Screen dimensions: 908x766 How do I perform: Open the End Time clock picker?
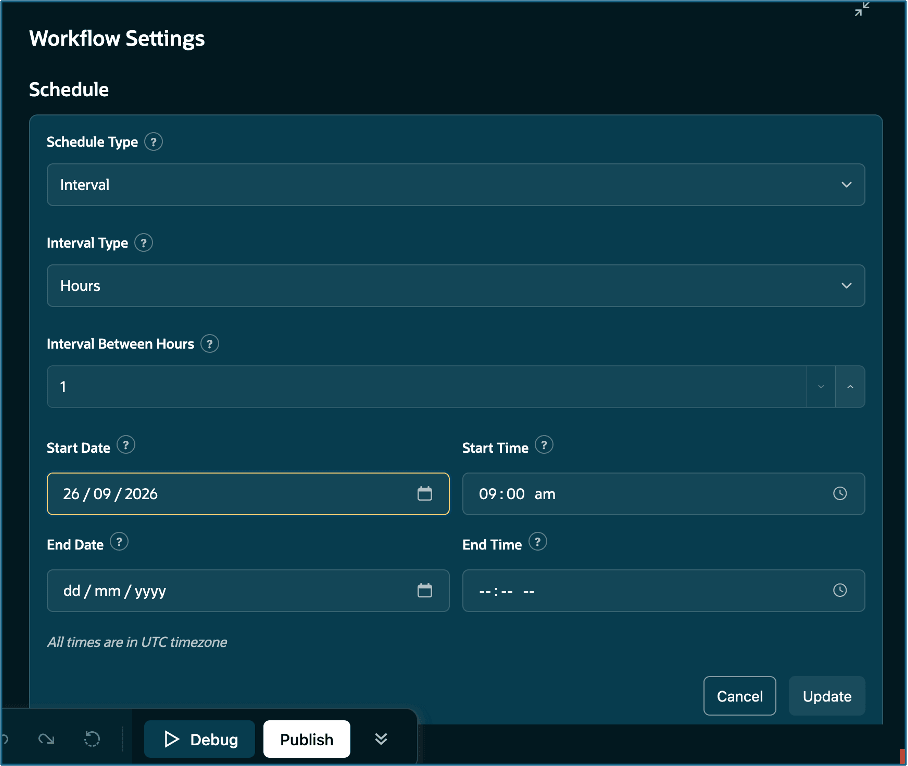840,591
